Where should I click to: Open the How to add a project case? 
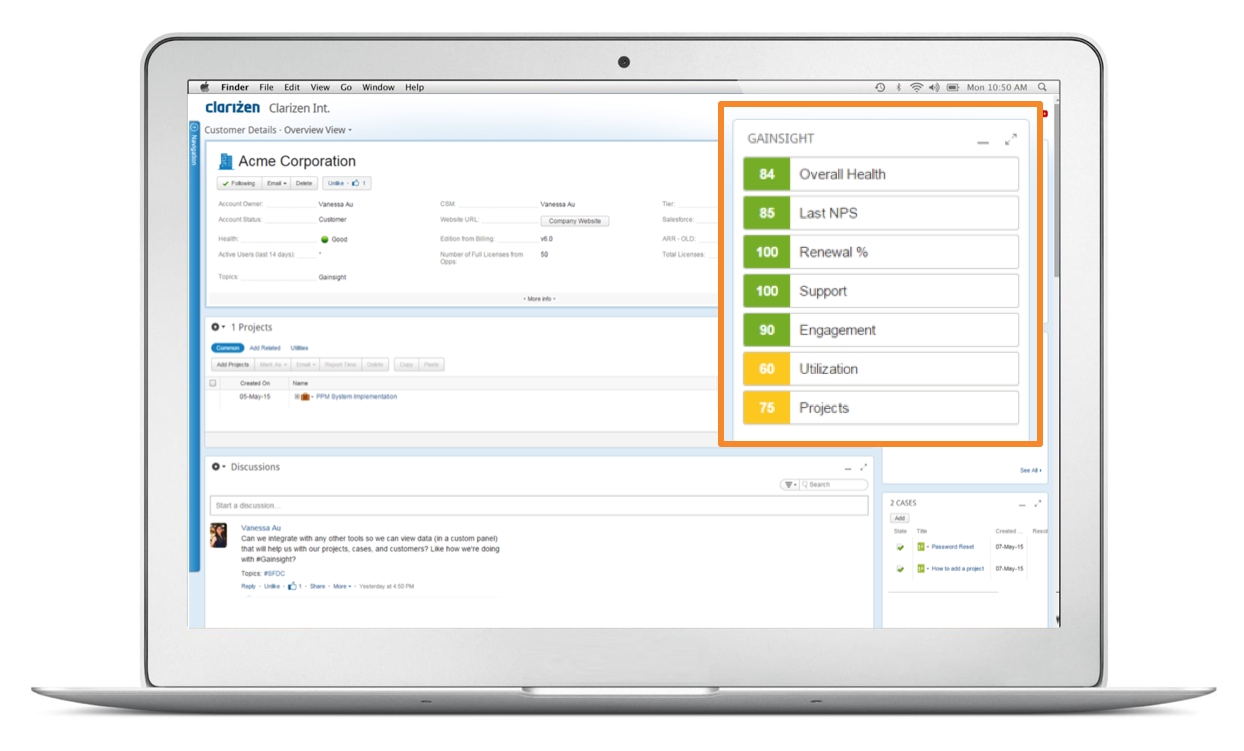click(958, 568)
